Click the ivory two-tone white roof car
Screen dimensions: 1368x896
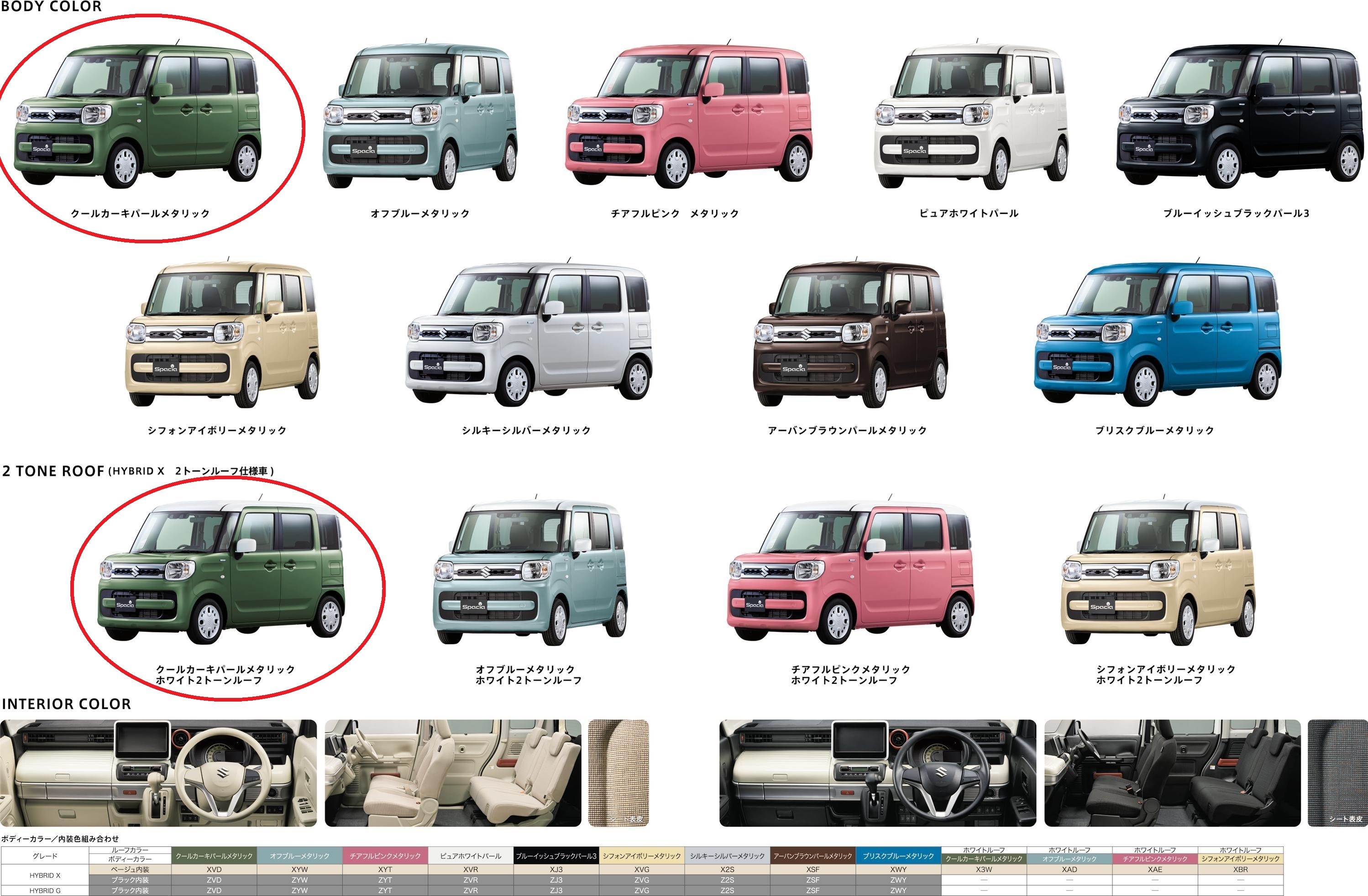click(1157, 572)
